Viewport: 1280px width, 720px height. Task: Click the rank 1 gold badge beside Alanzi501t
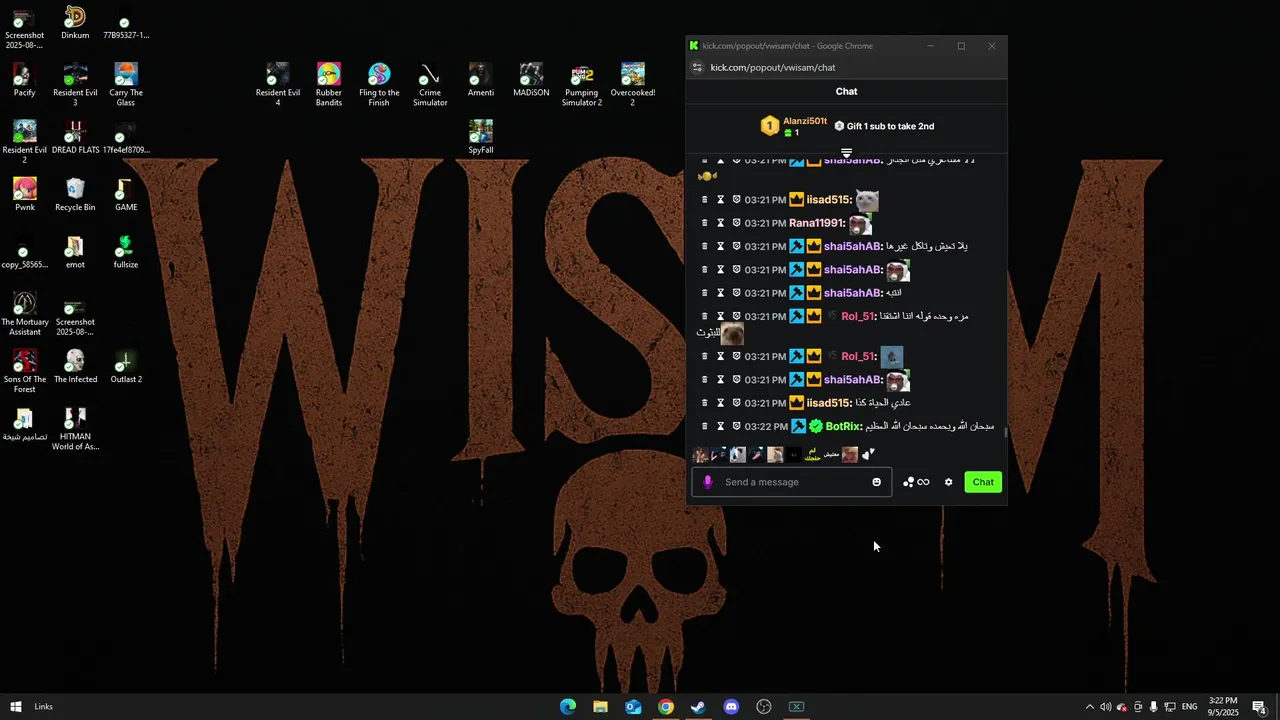click(x=769, y=126)
